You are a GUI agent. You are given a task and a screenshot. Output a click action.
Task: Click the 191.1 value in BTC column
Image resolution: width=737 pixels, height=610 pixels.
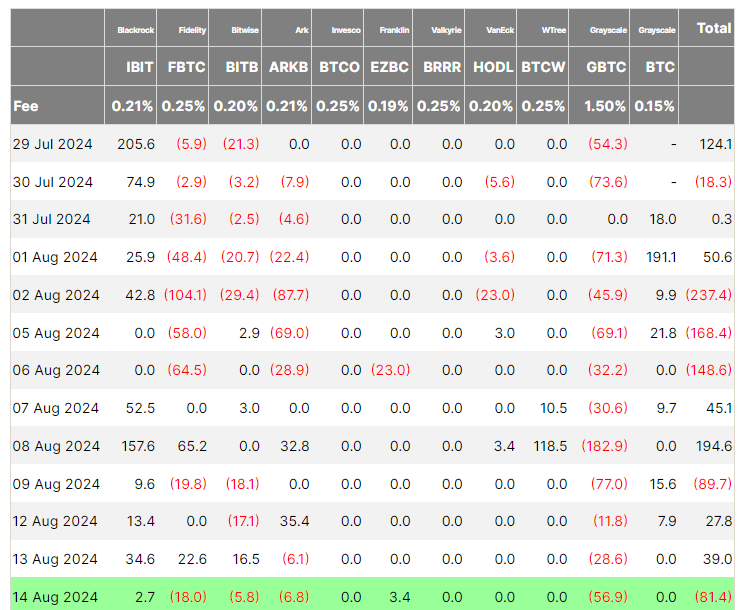[660, 257]
